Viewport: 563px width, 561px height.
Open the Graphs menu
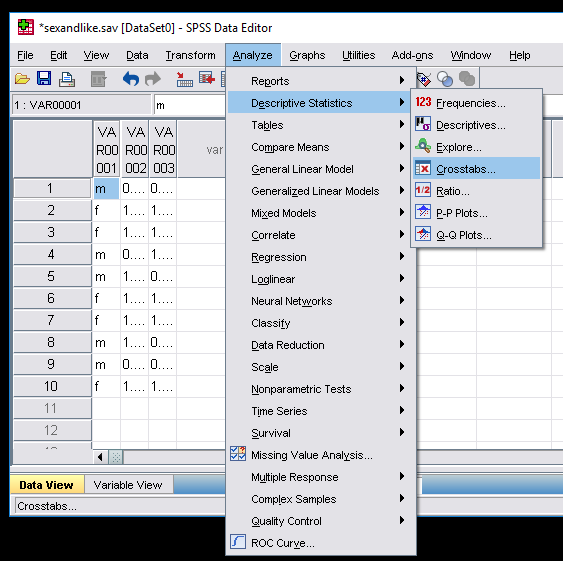pos(307,55)
